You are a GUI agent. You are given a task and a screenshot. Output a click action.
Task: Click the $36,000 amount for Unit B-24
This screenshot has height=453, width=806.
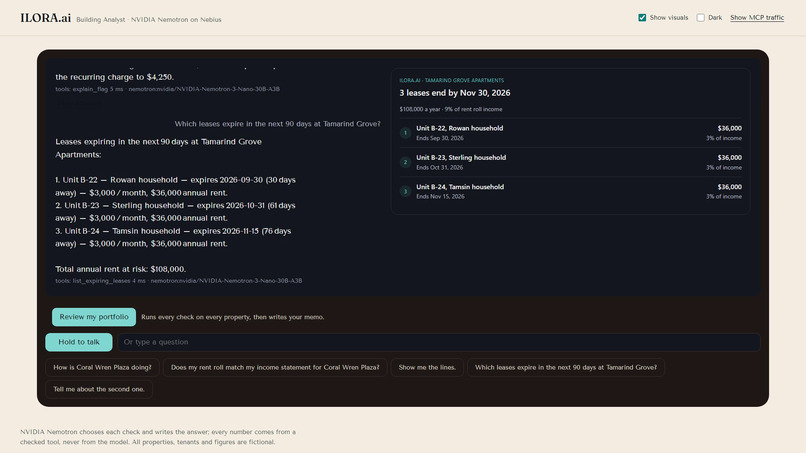[729, 187]
